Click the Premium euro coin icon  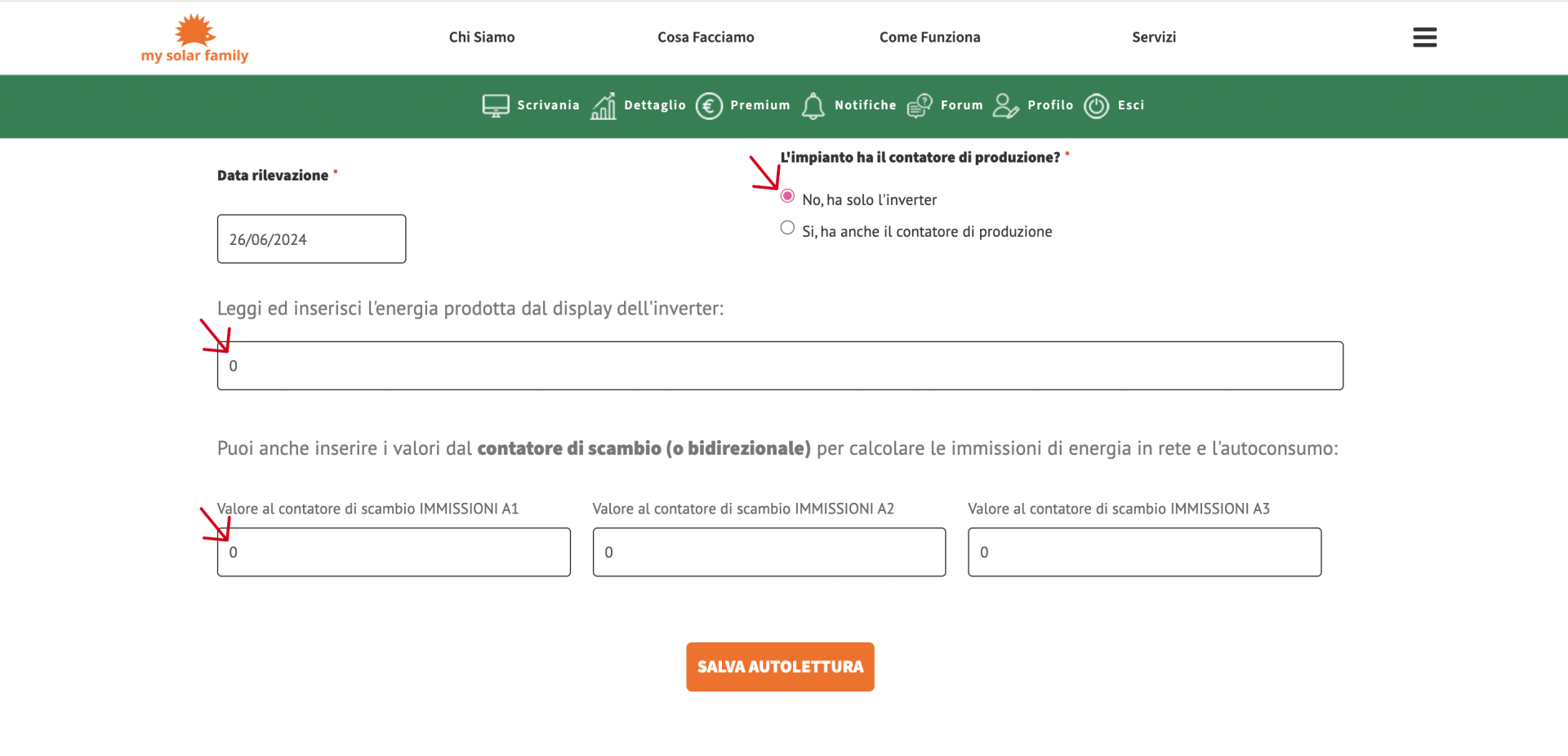(x=709, y=105)
